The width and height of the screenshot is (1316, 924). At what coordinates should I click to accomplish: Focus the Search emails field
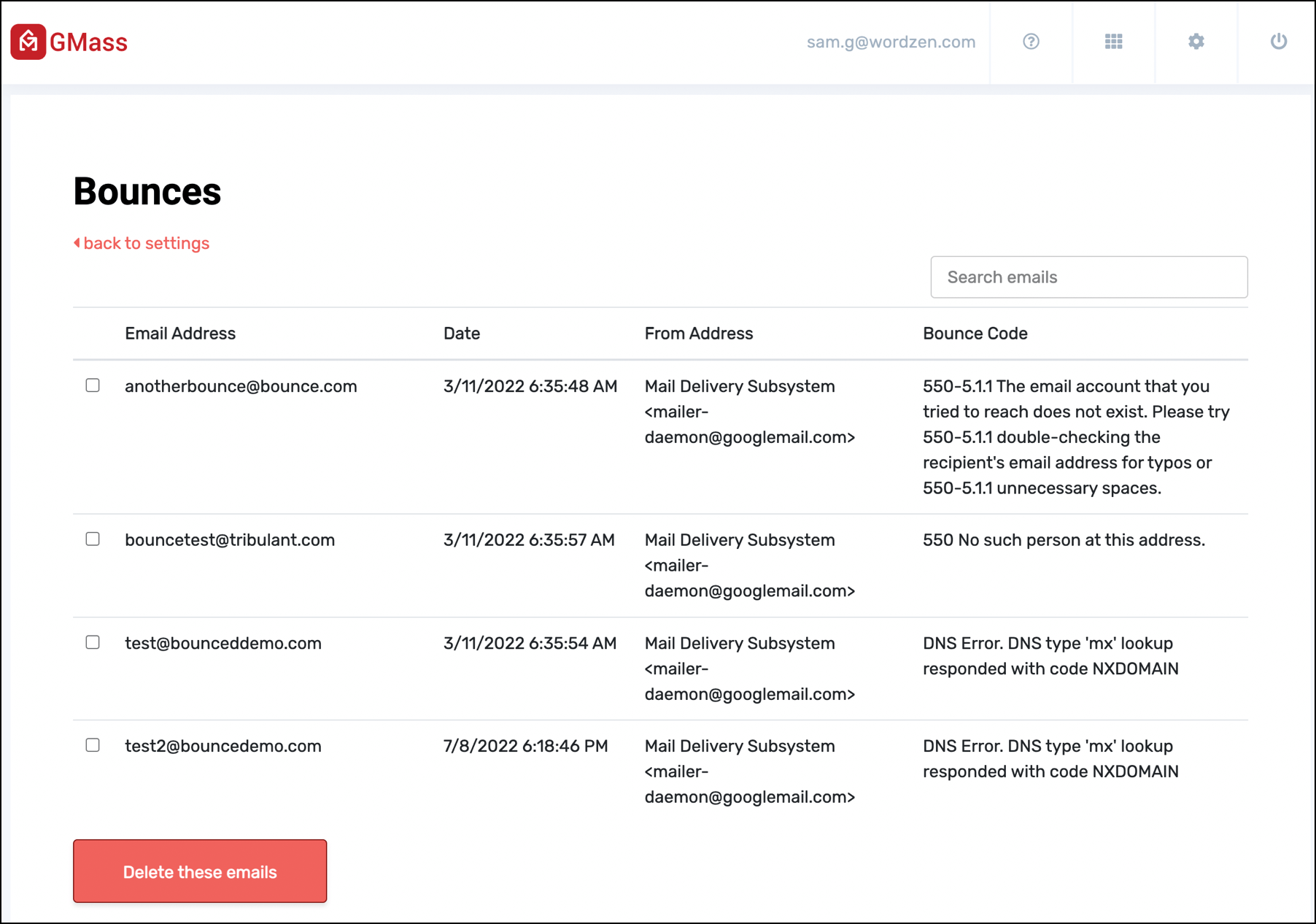pyautogui.click(x=1089, y=277)
